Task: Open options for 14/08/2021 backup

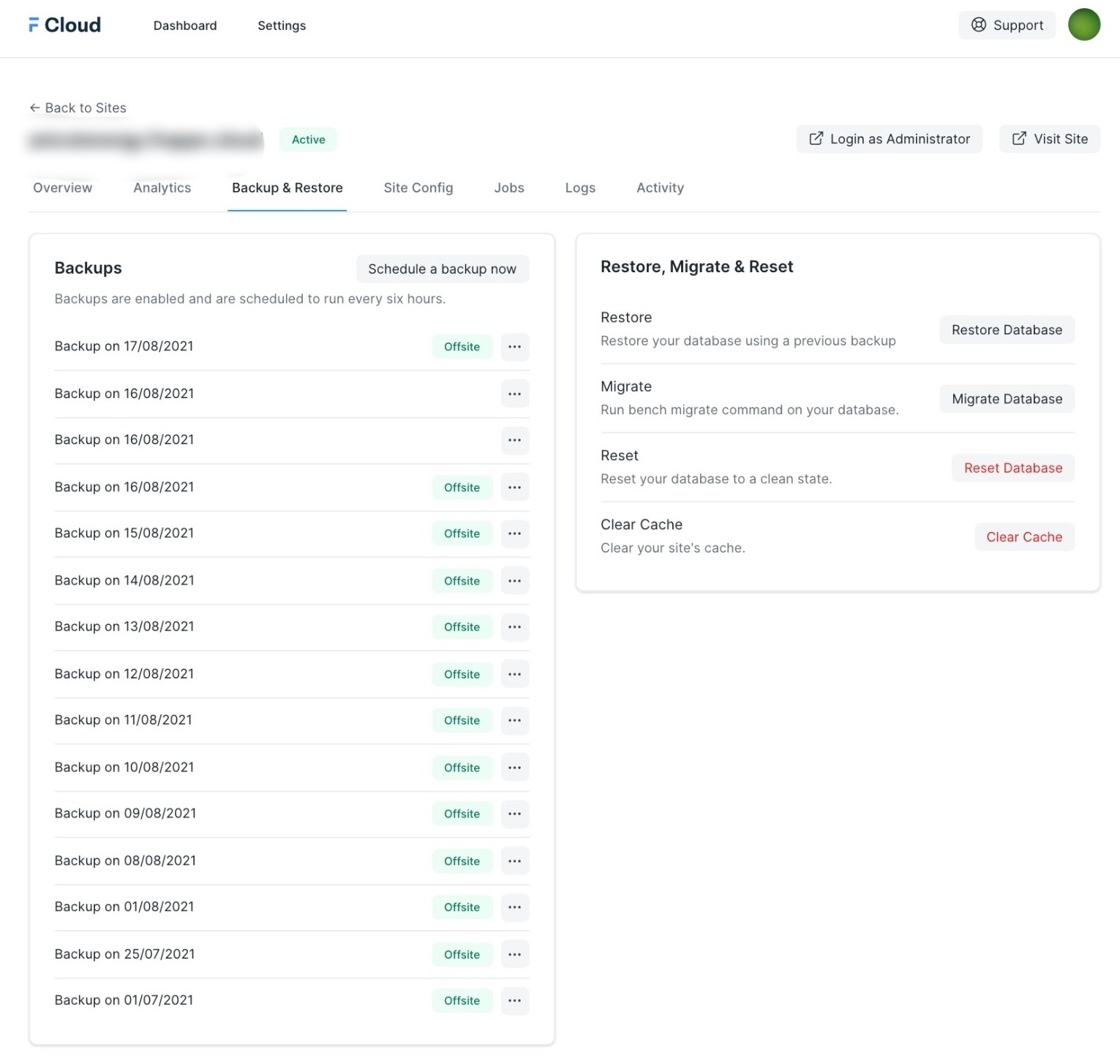Action: click(x=514, y=580)
